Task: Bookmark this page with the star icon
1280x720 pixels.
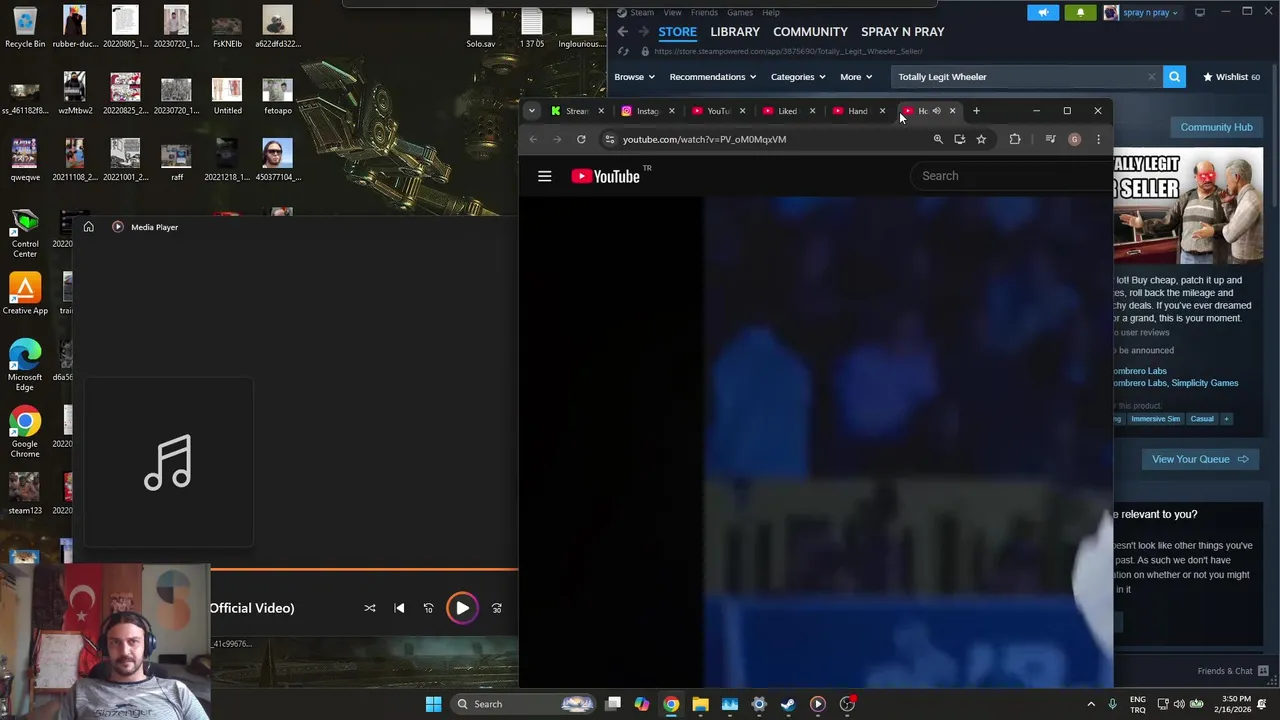Action: click(x=981, y=140)
